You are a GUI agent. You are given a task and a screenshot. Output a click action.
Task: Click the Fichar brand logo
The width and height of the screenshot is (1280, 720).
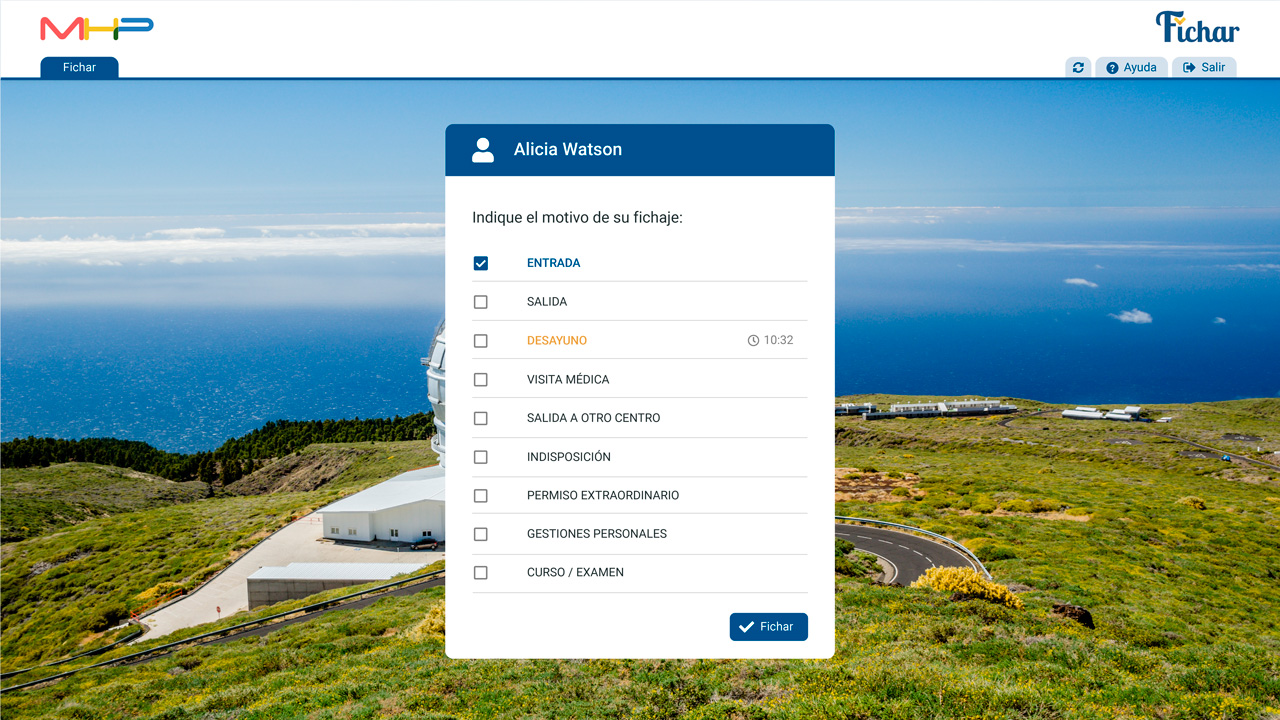(x=1197, y=27)
